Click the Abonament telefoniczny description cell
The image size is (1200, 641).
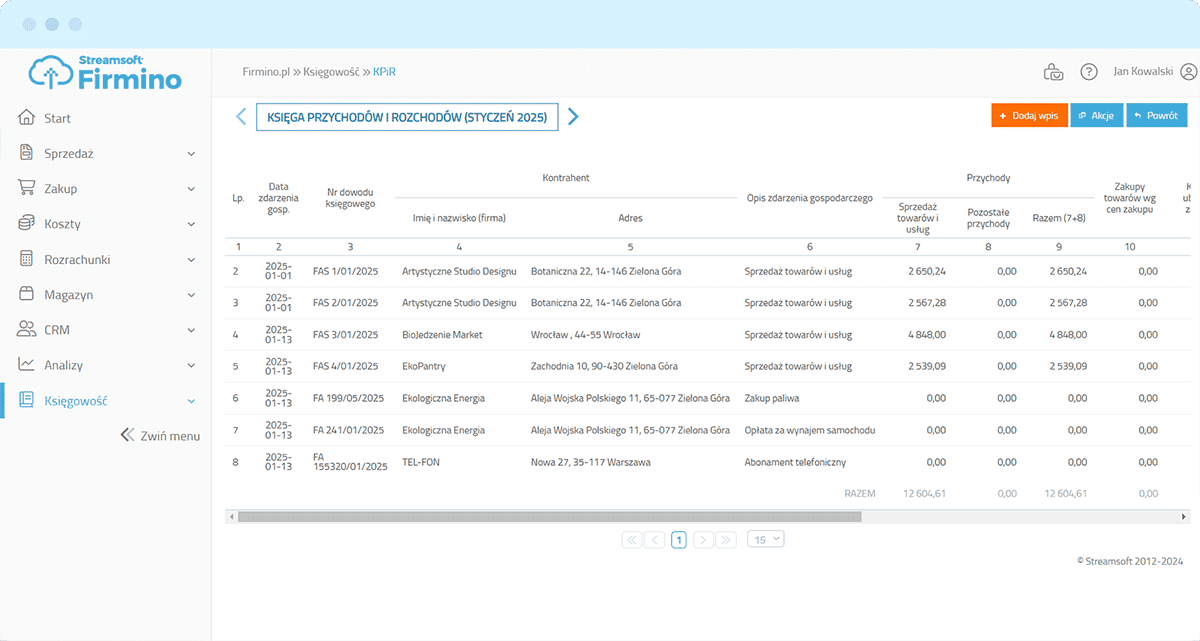pos(795,462)
